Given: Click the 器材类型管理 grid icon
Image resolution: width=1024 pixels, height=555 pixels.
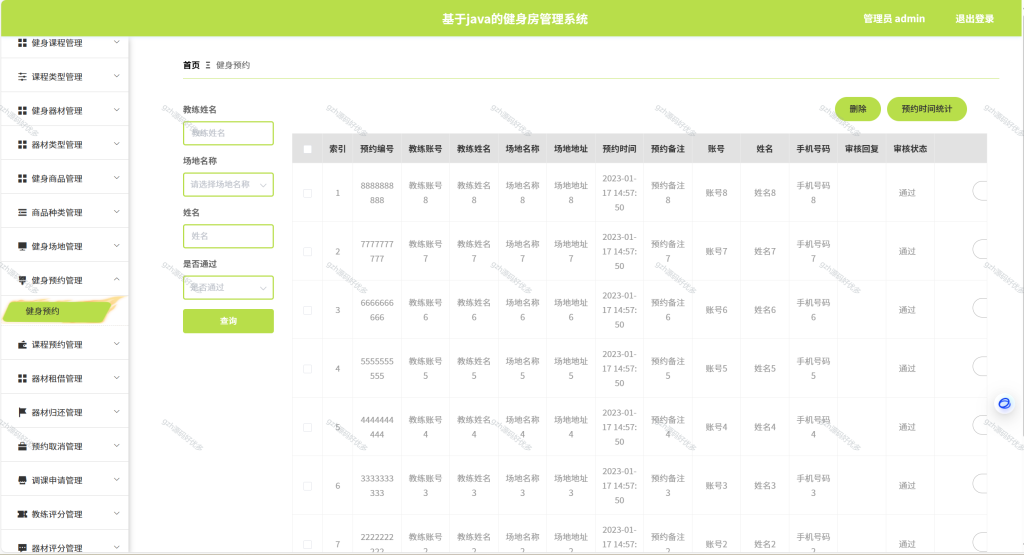Looking at the screenshot, I should pos(22,144).
